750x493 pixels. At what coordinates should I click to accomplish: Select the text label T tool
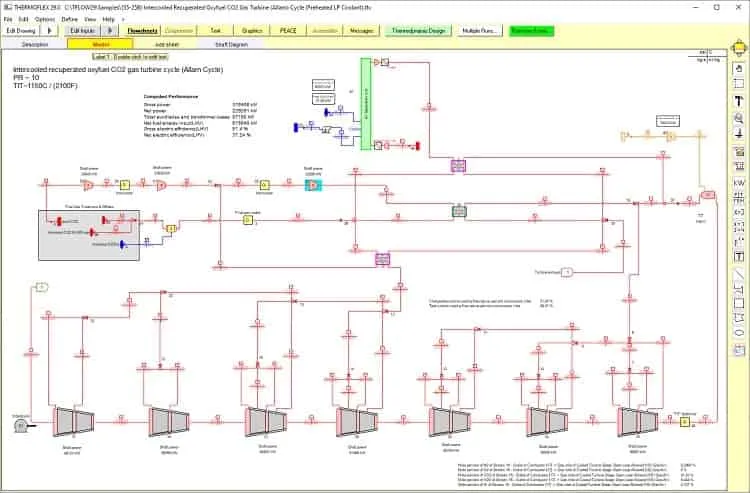(739, 101)
